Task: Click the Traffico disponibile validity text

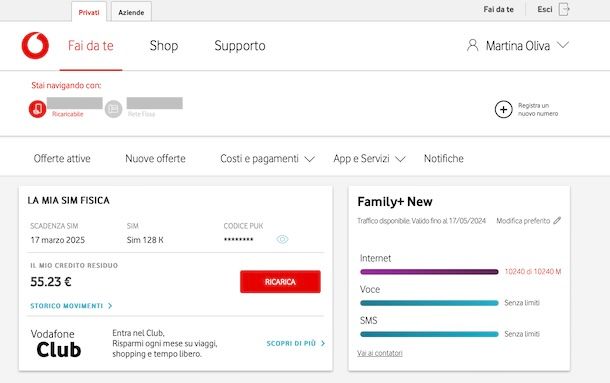Action: tap(421, 221)
